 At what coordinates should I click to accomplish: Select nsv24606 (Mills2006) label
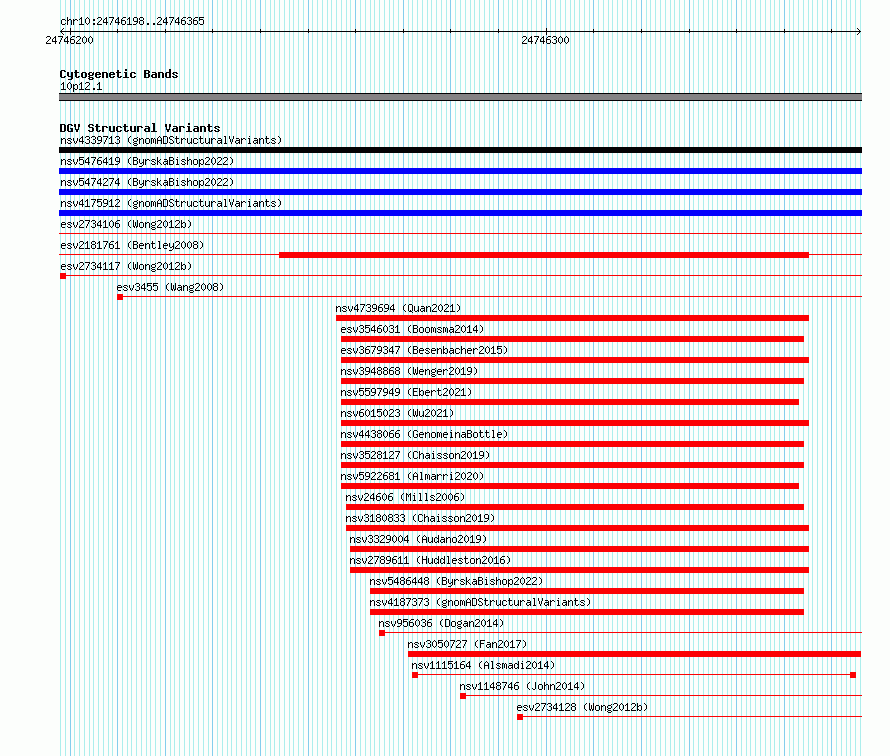405,497
